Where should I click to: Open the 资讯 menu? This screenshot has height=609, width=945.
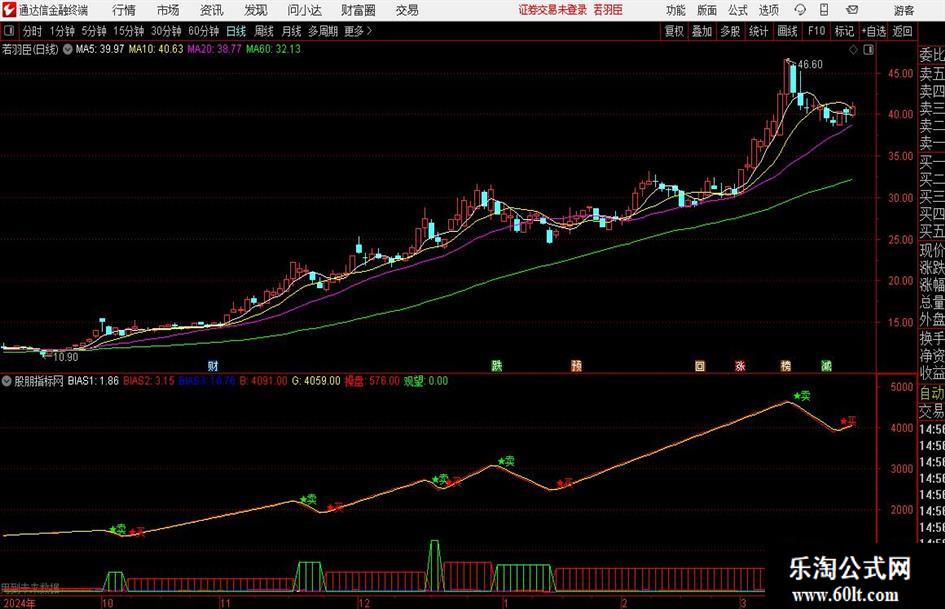point(212,10)
